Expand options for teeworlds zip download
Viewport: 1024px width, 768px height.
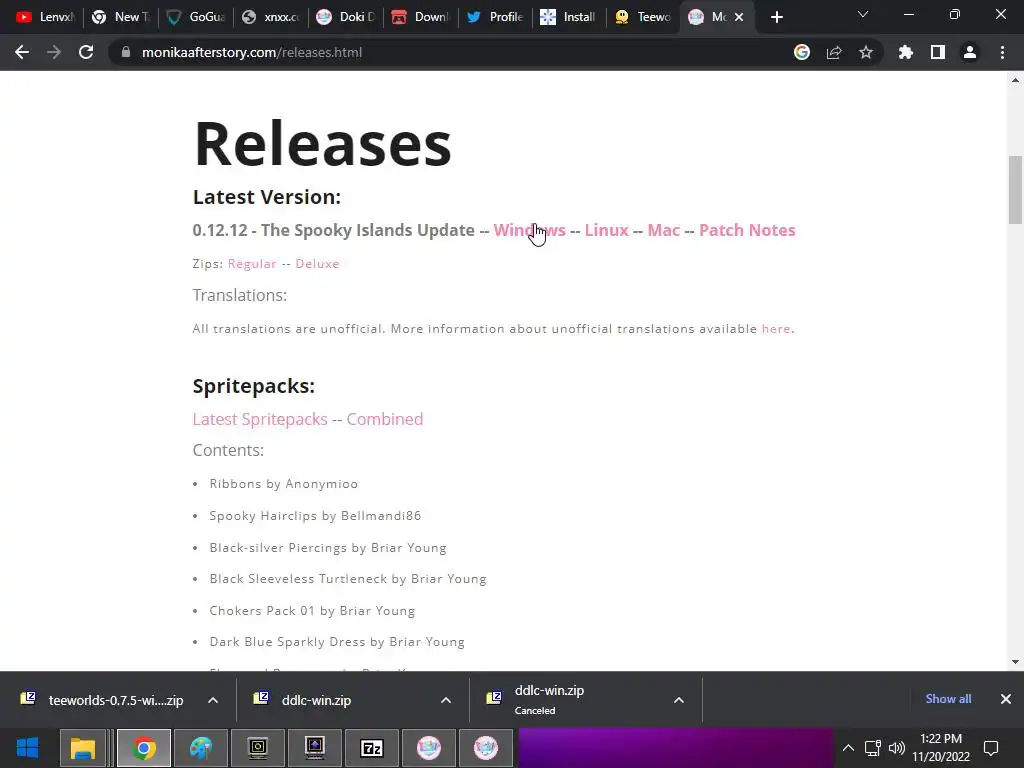(x=213, y=700)
